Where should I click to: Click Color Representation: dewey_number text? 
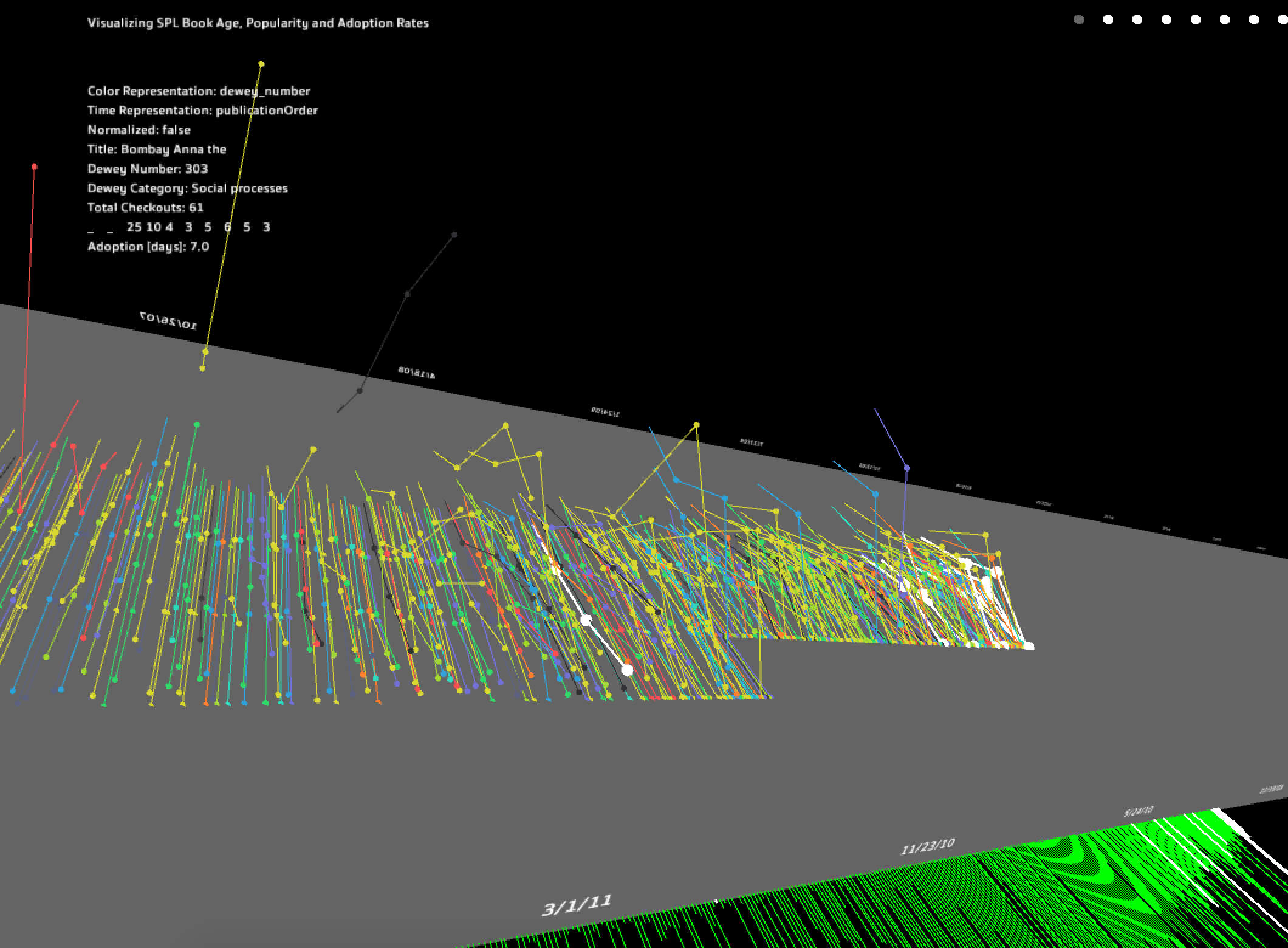click(x=199, y=91)
